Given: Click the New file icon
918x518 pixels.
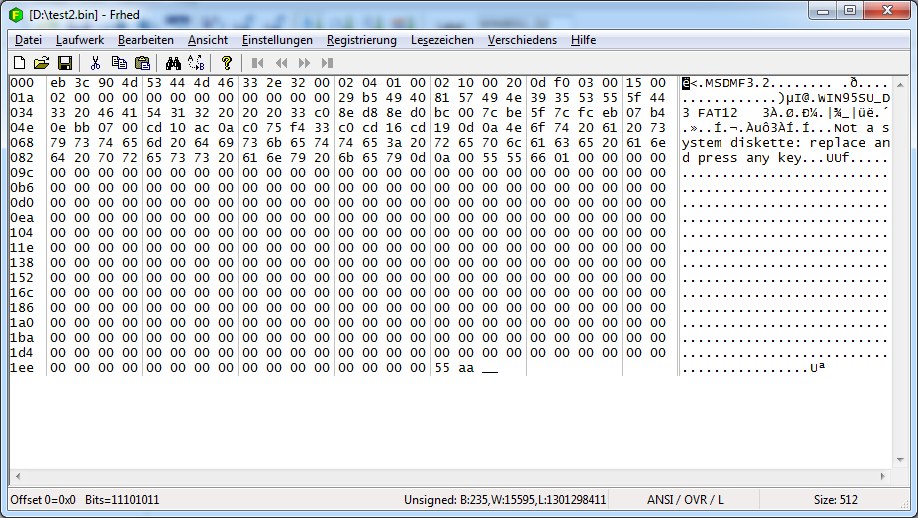Looking at the screenshot, I should click(x=20, y=62).
